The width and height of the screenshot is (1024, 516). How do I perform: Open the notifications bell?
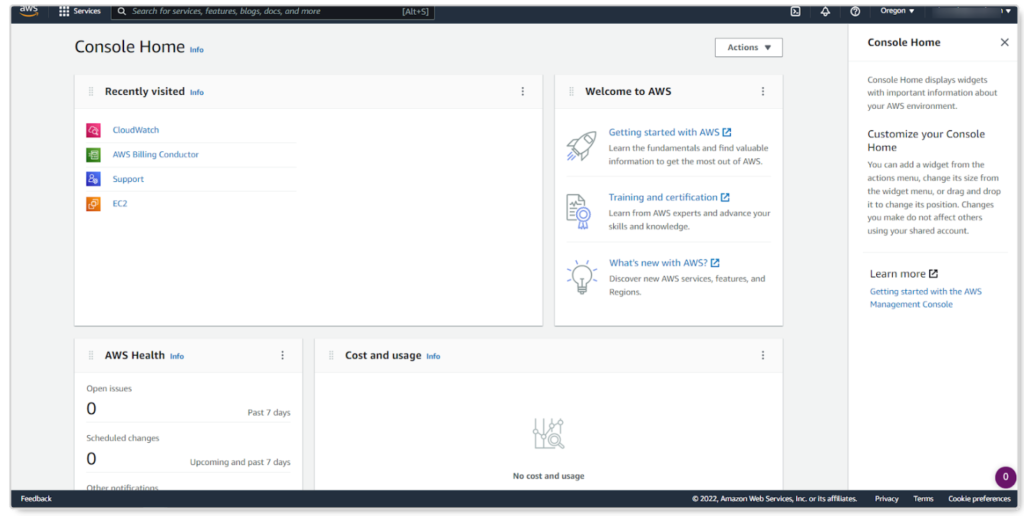coord(825,11)
